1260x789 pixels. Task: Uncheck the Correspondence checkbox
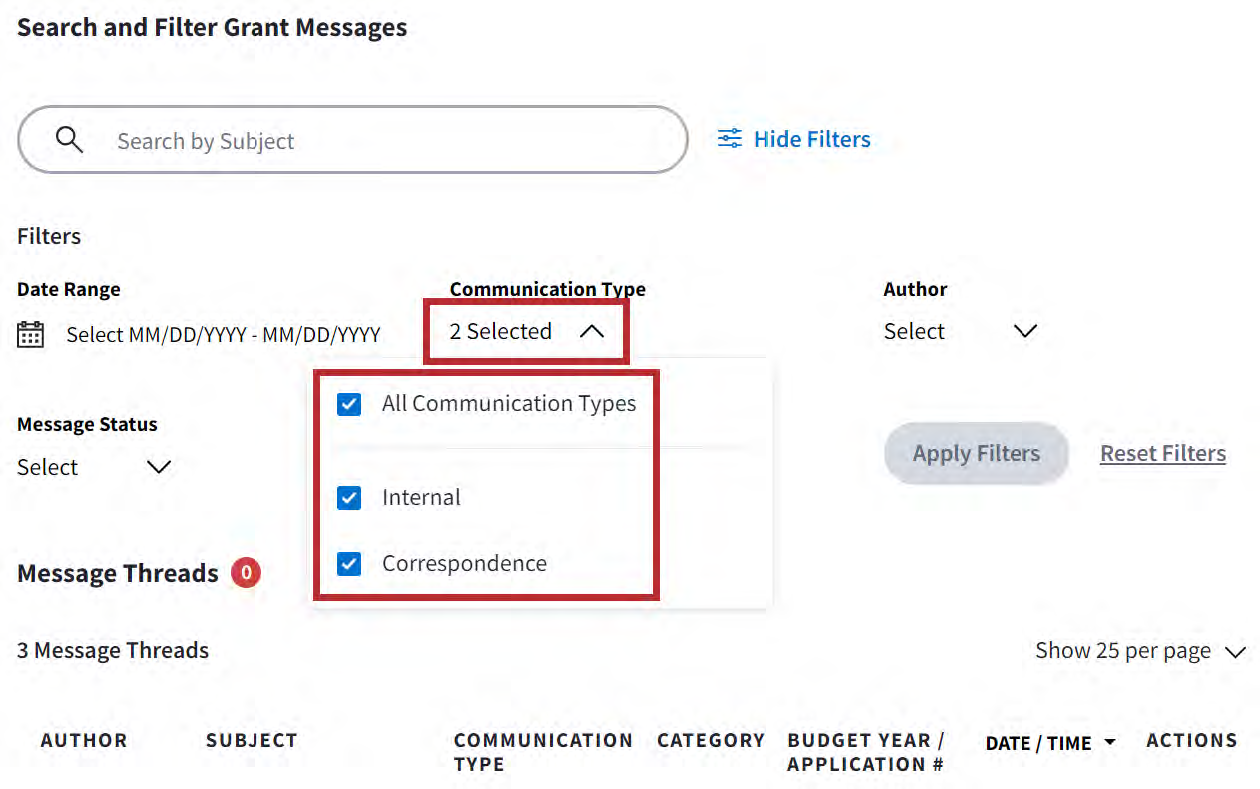[349, 564]
